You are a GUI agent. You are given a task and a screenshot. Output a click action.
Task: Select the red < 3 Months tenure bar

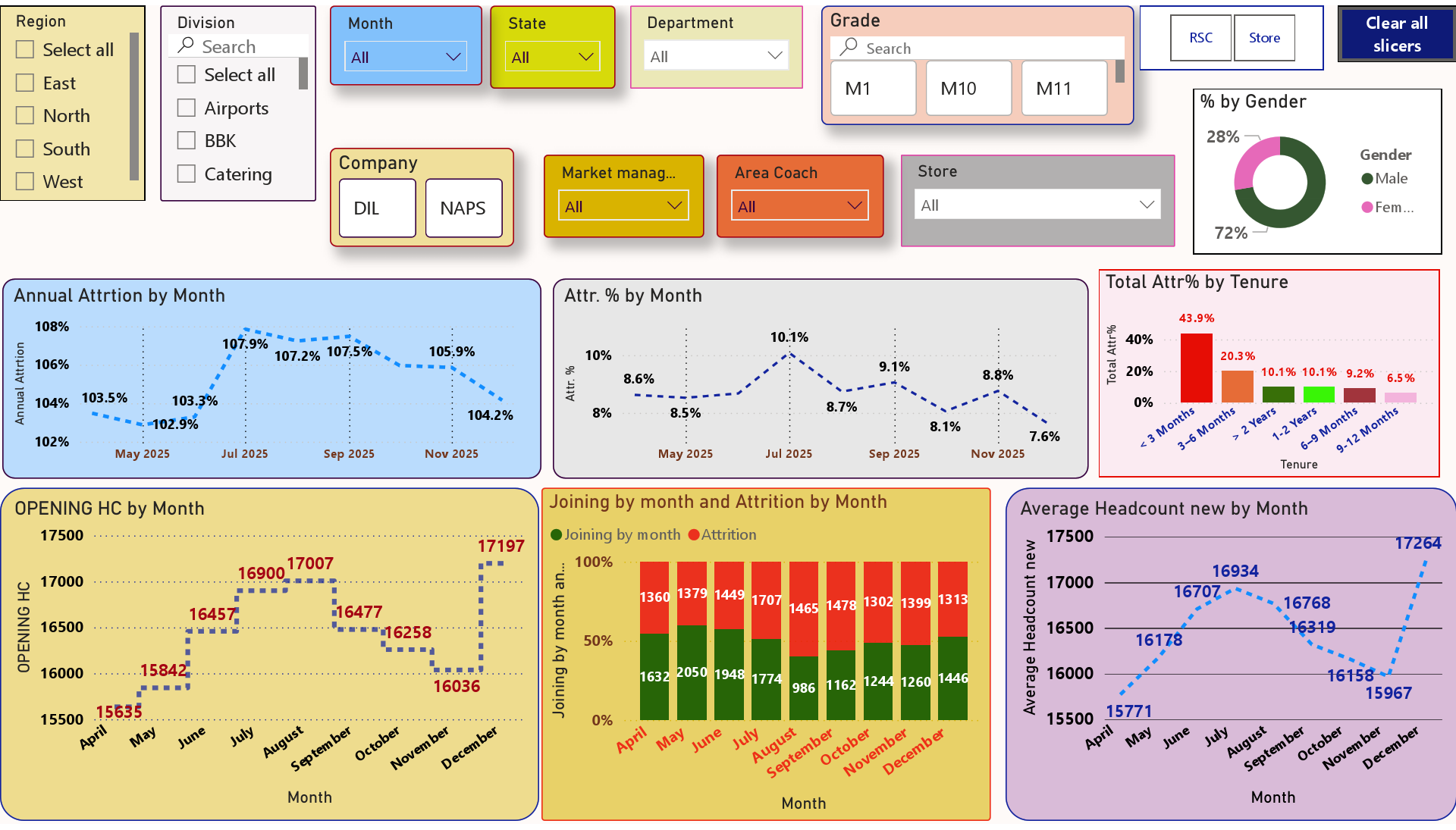pyautogui.click(x=1196, y=368)
